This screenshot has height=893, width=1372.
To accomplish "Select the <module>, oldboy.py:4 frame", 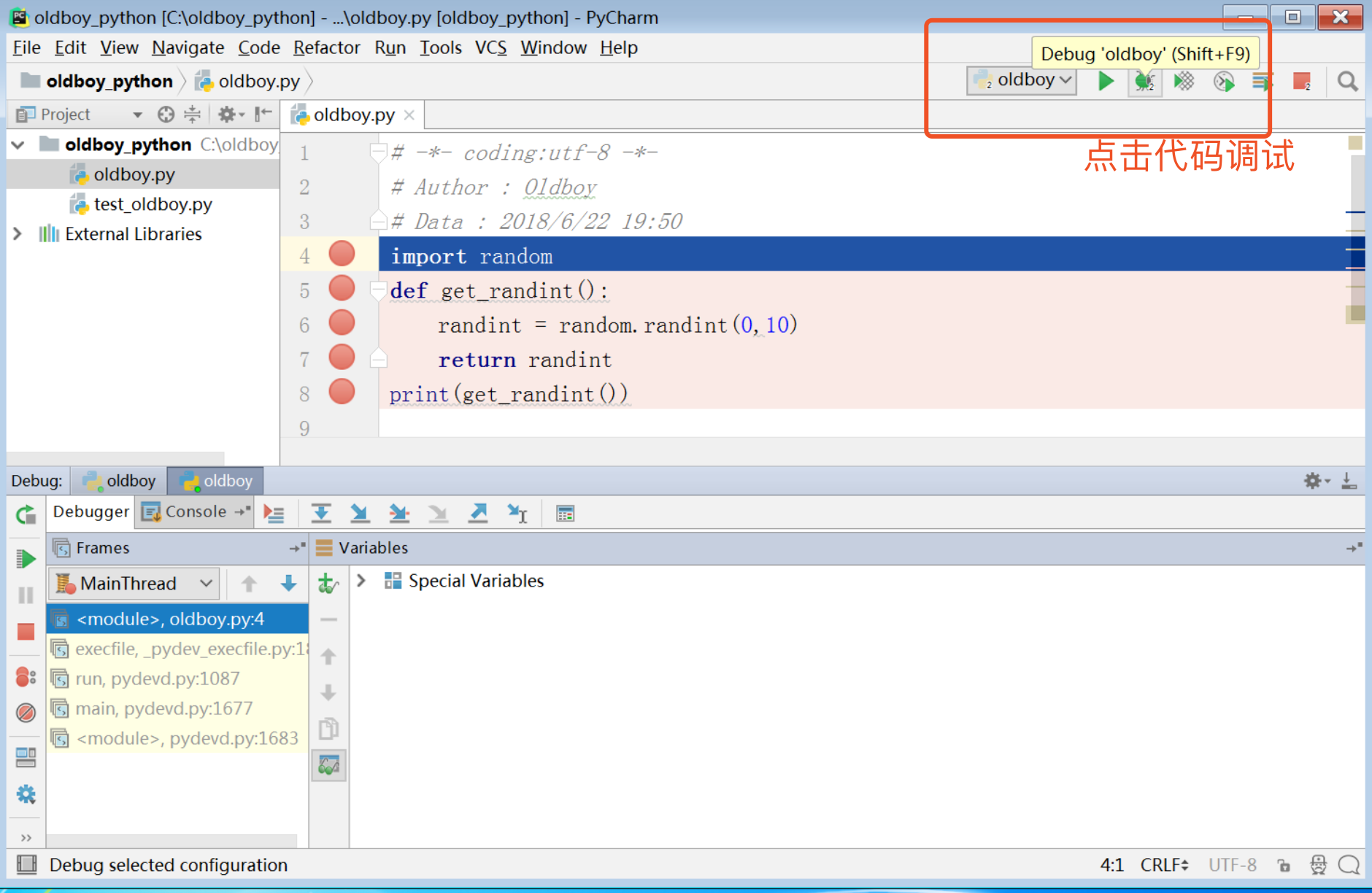I will (177, 619).
